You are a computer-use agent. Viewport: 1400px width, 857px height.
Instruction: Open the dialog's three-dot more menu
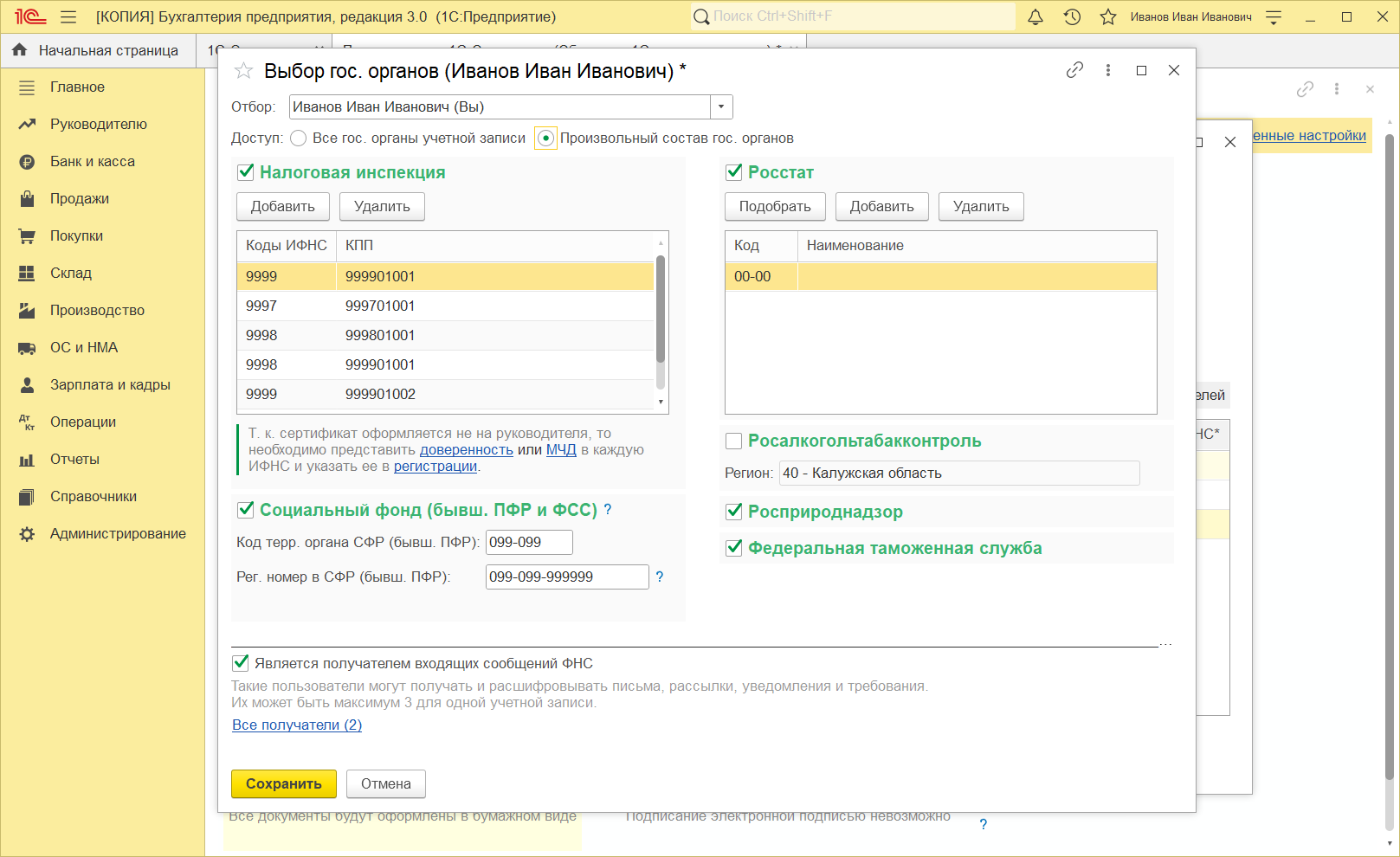pos(1108,70)
